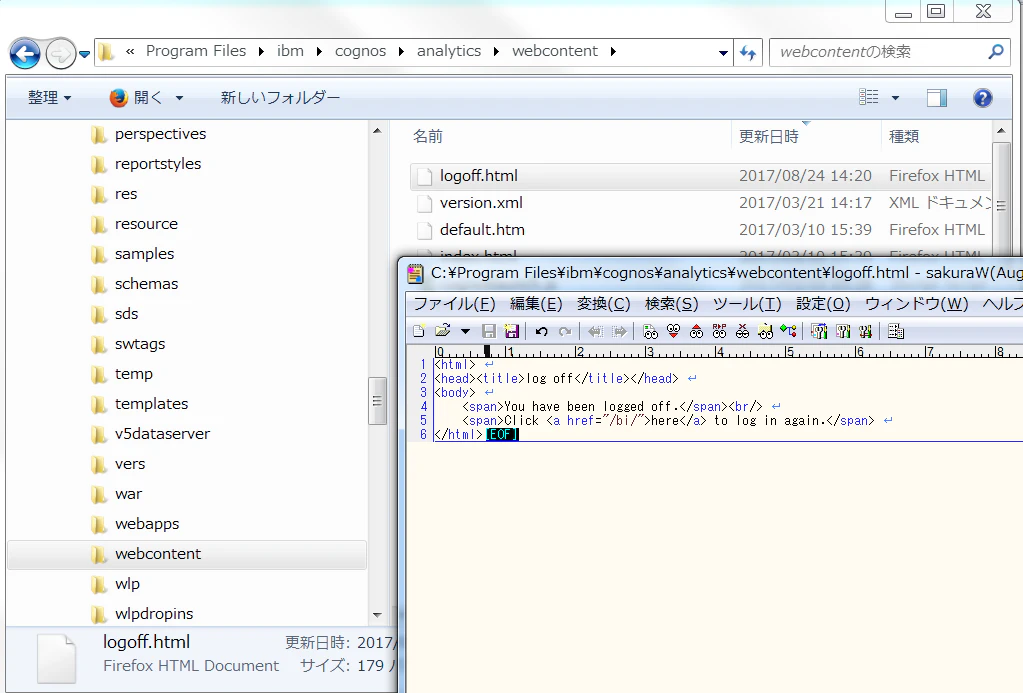Click the third settings tools icon in sakura
Screen dimensions: 1023x693
[865, 331]
